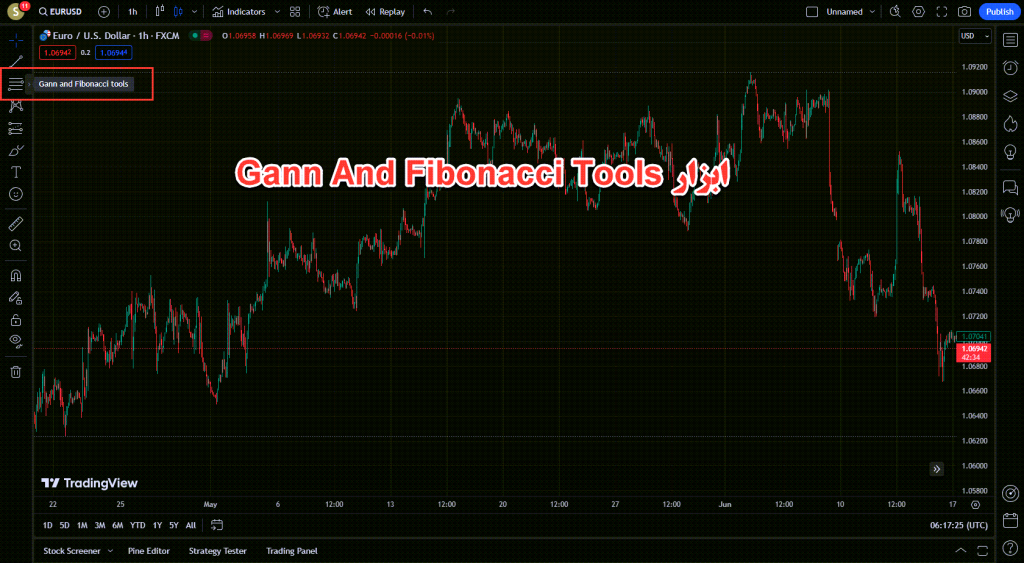Open the USD currency dropdown
The image size is (1024, 563).
[x=968, y=36]
